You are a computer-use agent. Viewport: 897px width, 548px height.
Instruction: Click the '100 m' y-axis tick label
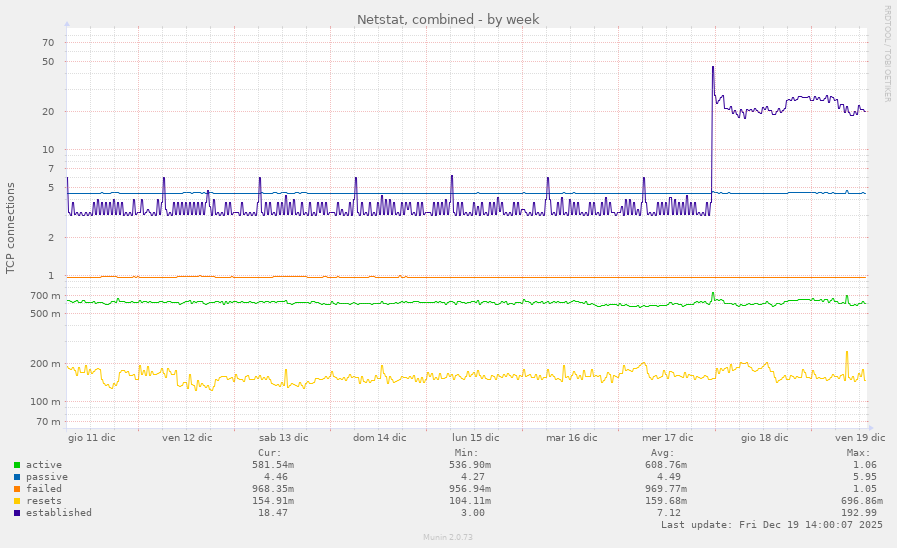click(x=45, y=402)
